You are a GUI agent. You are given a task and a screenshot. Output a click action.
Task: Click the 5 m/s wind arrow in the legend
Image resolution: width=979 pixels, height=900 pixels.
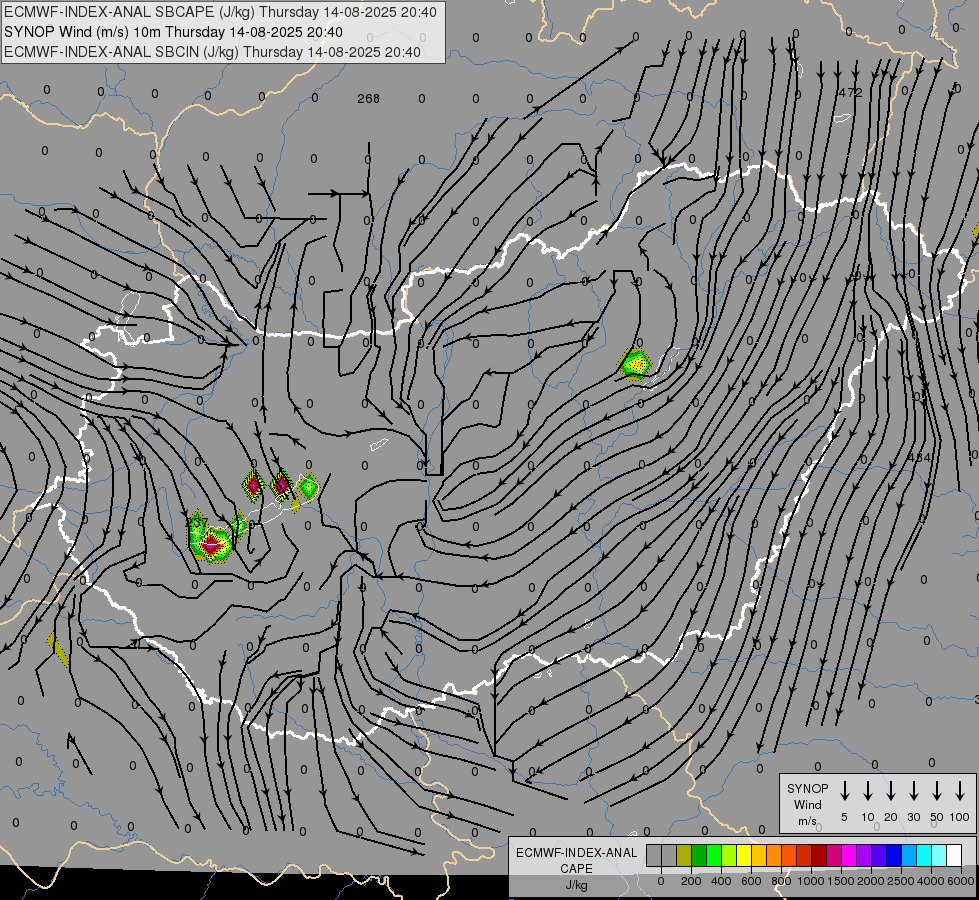pos(844,791)
